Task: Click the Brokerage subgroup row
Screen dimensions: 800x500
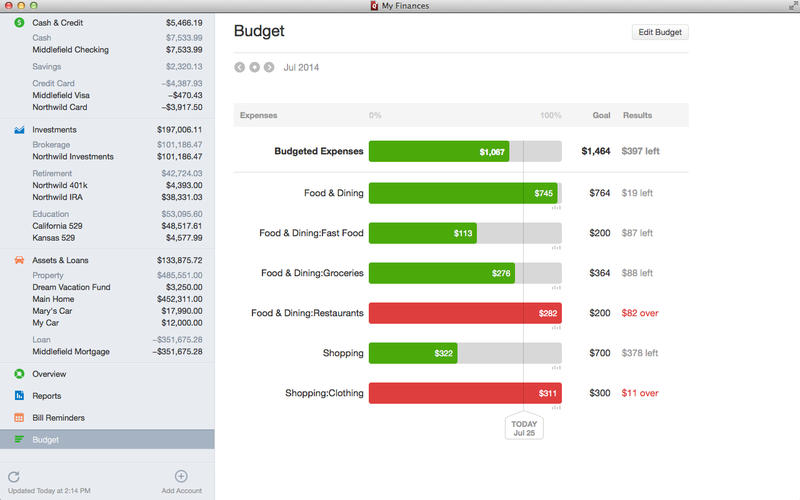Action: click(107, 145)
